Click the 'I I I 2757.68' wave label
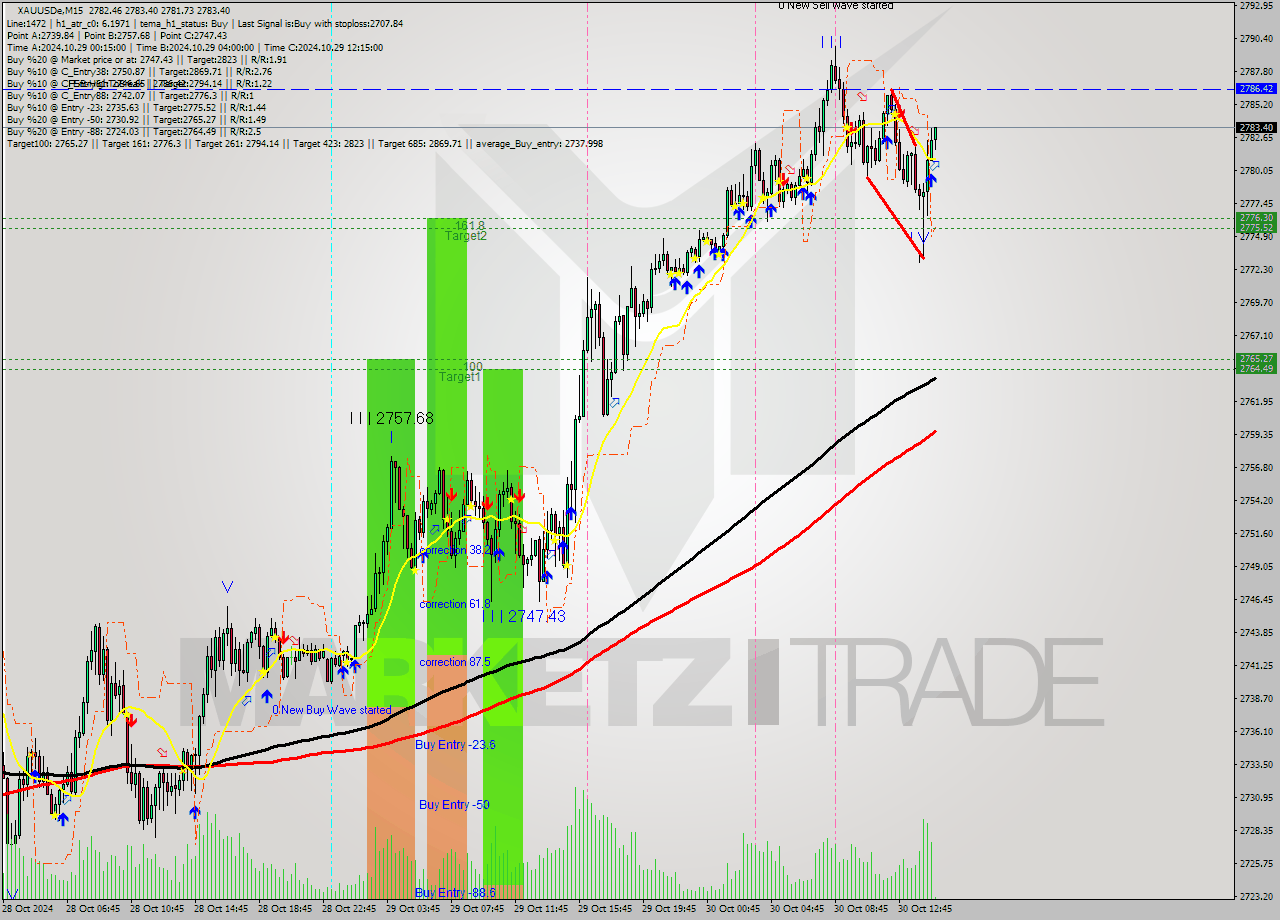The height and width of the screenshot is (920, 1280). click(392, 418)
